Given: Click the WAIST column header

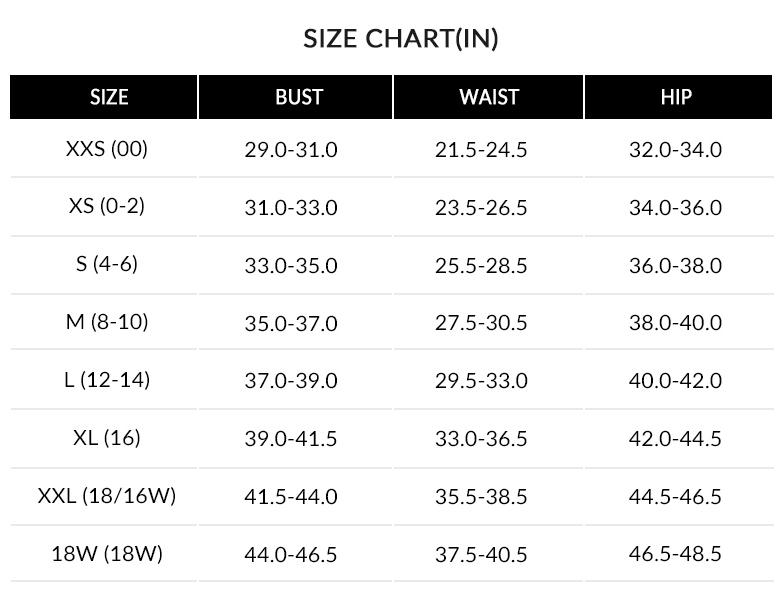Looking at the screenshot, I should point(489,97).
